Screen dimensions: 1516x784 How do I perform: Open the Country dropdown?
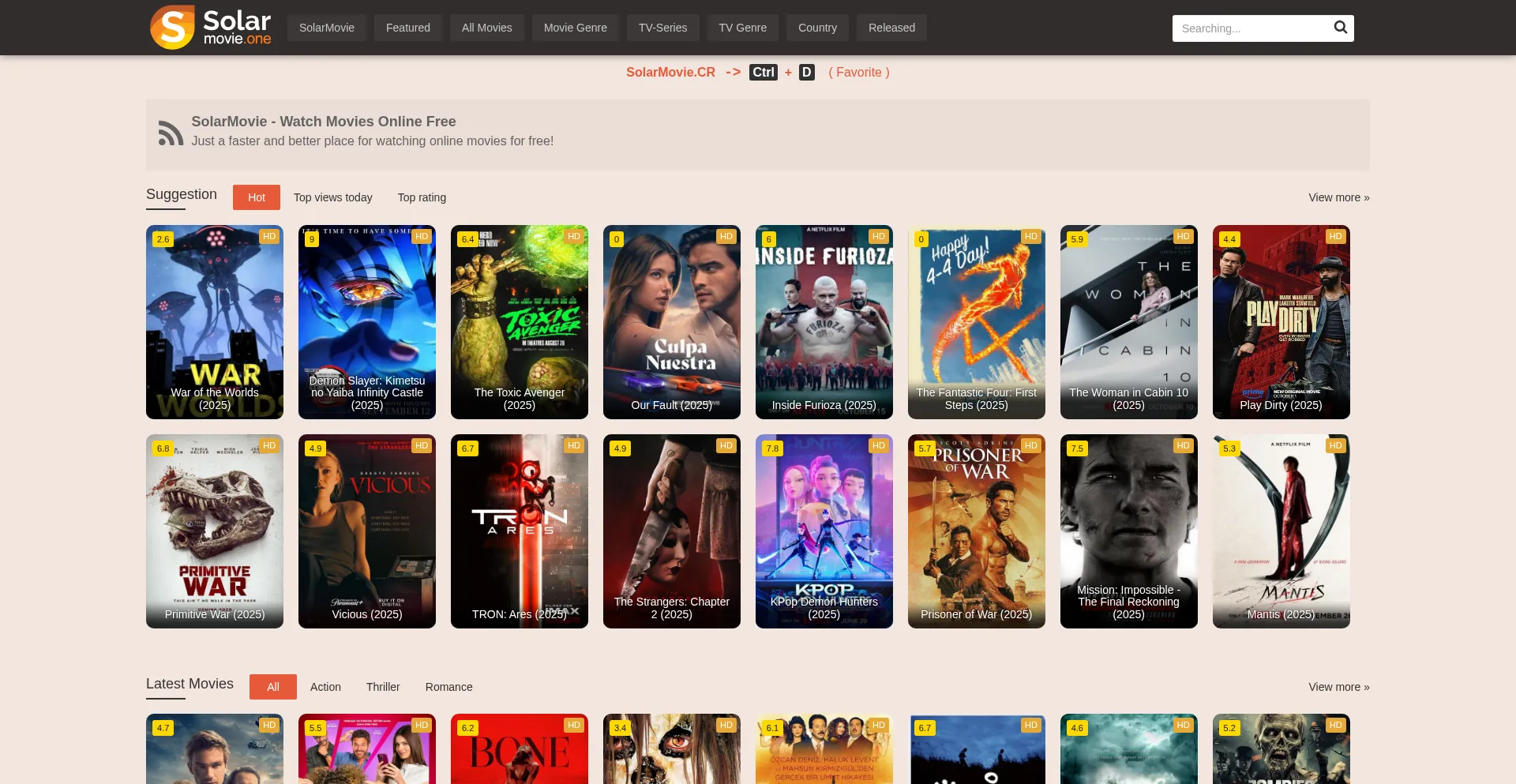tap(817, 28)
